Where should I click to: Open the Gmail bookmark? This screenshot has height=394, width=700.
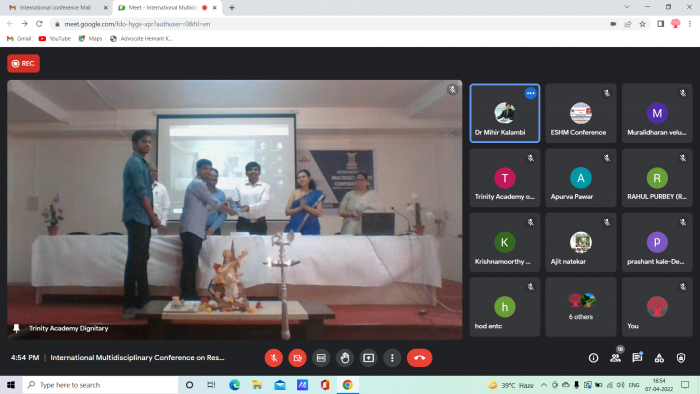(19, 39)
